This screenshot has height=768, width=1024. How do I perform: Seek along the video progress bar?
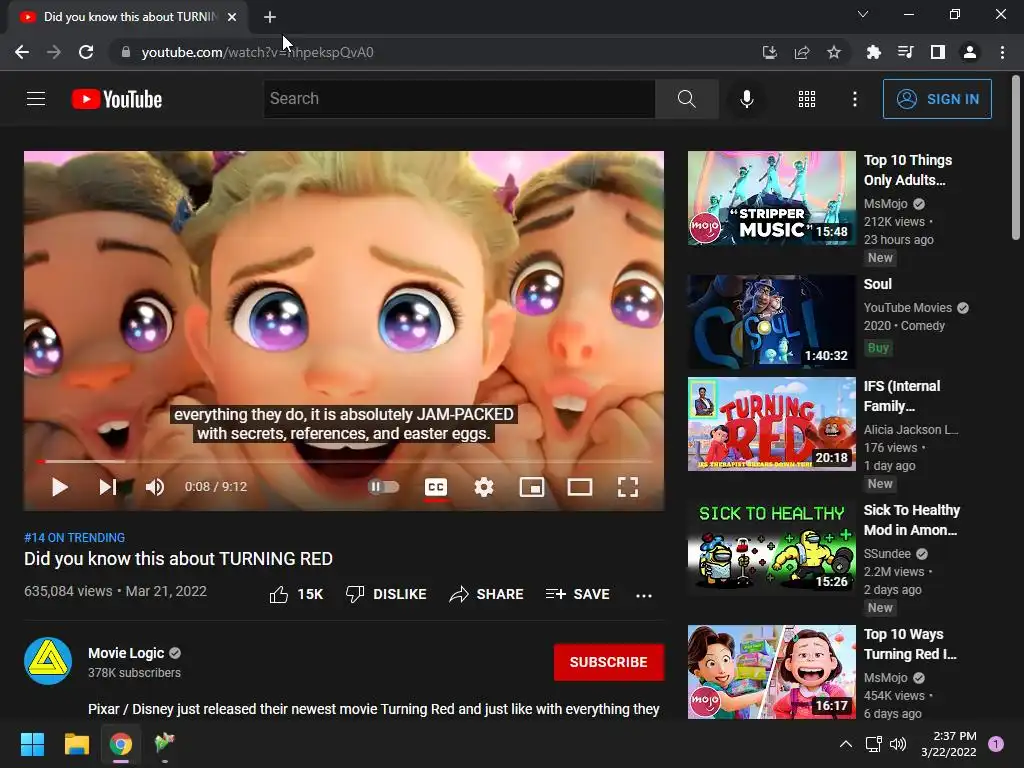click(344, 461)
